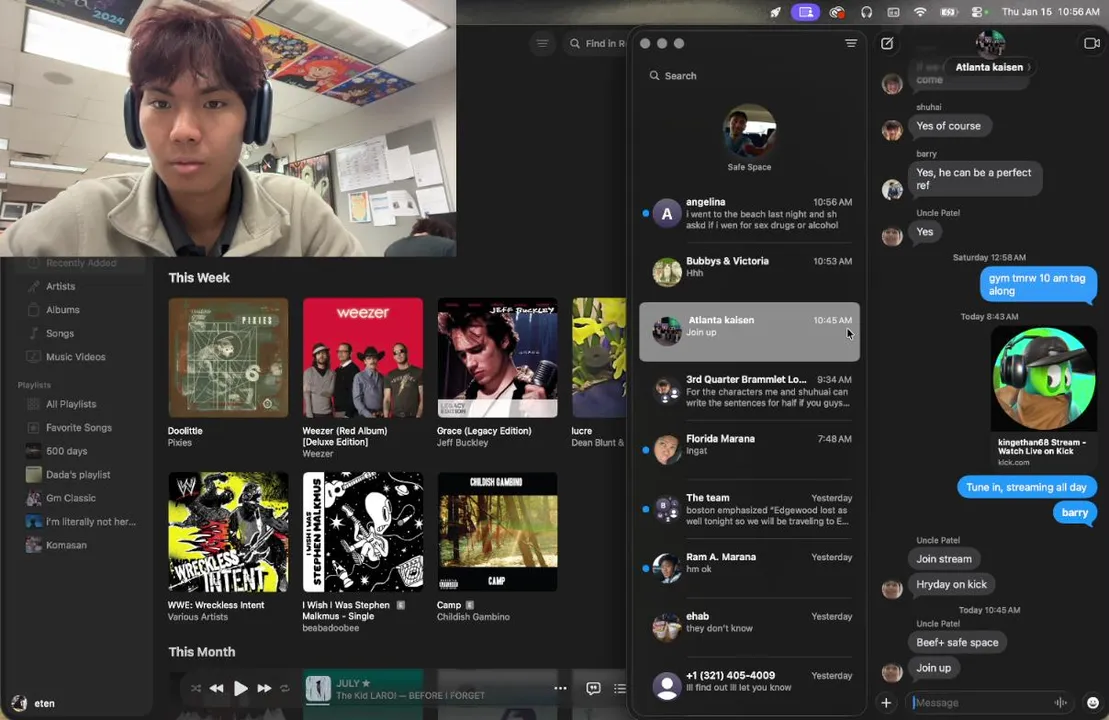
Task: Open the kingethan68 Stream Kick link preview
Action: 1043,397
